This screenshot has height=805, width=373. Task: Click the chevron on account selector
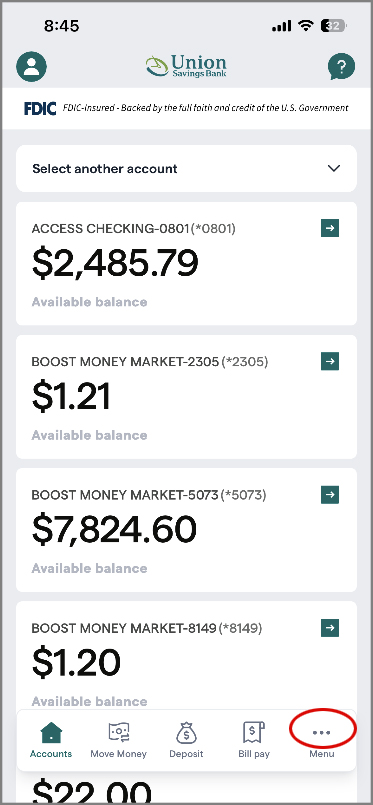334,168
